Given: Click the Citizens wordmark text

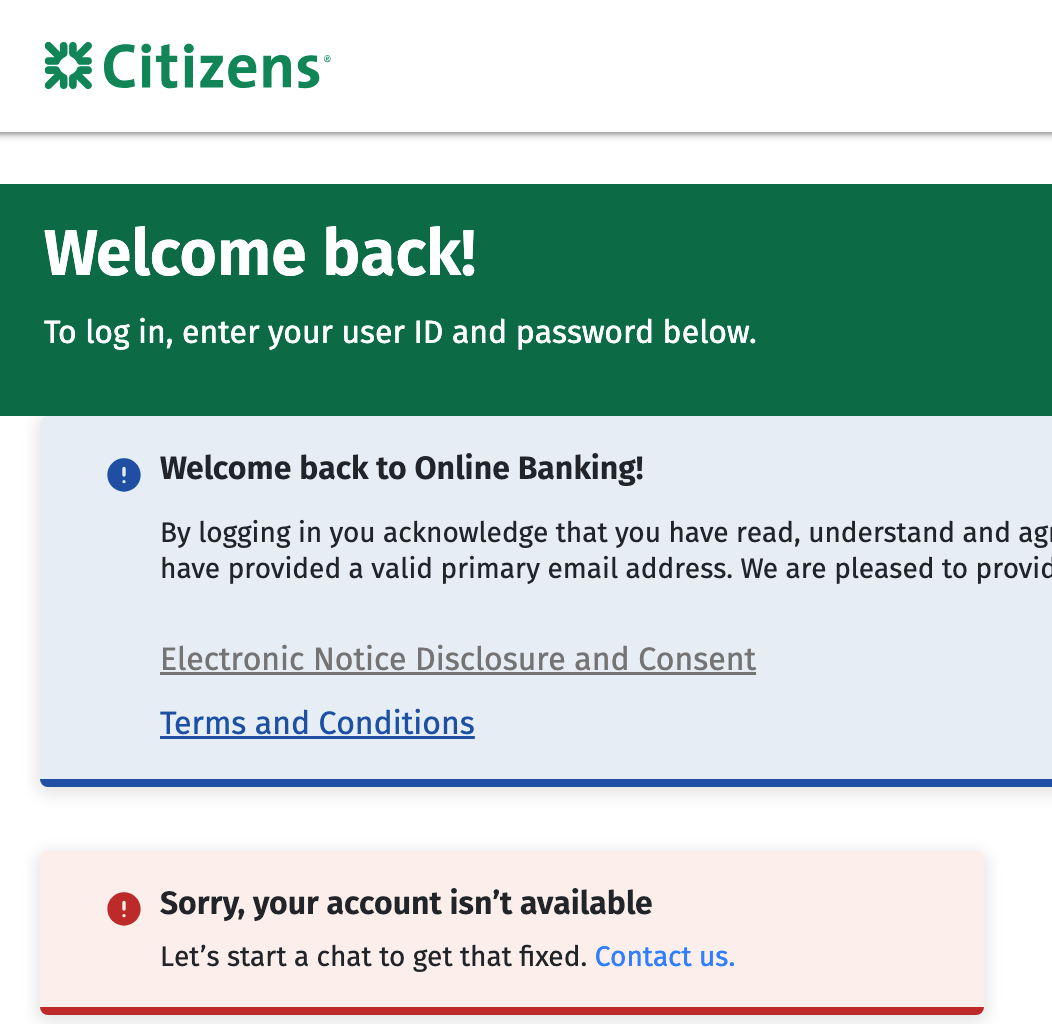Looking at the screenshot, I should (x=210, y=66).
